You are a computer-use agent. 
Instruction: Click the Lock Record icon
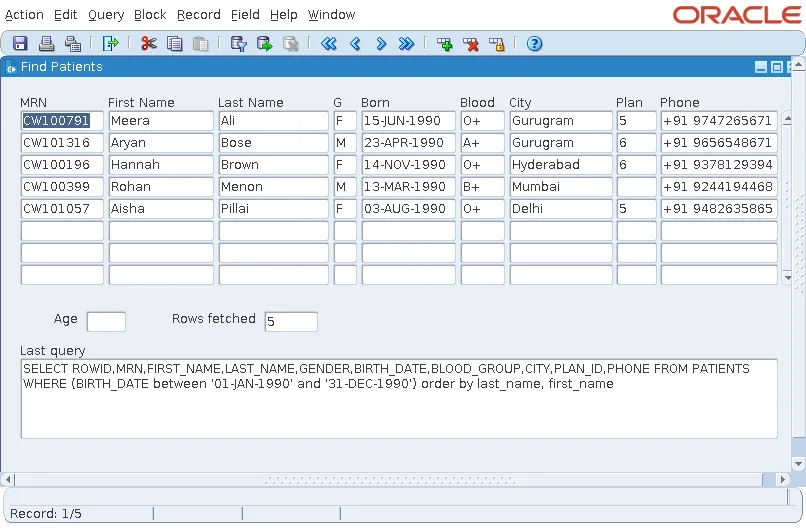click(497, 44)
